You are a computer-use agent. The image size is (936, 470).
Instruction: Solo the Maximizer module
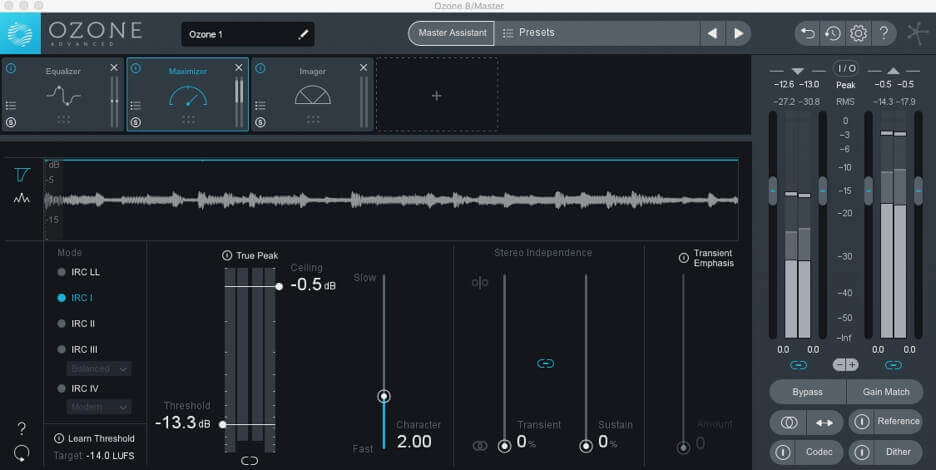tap(136, 122)
